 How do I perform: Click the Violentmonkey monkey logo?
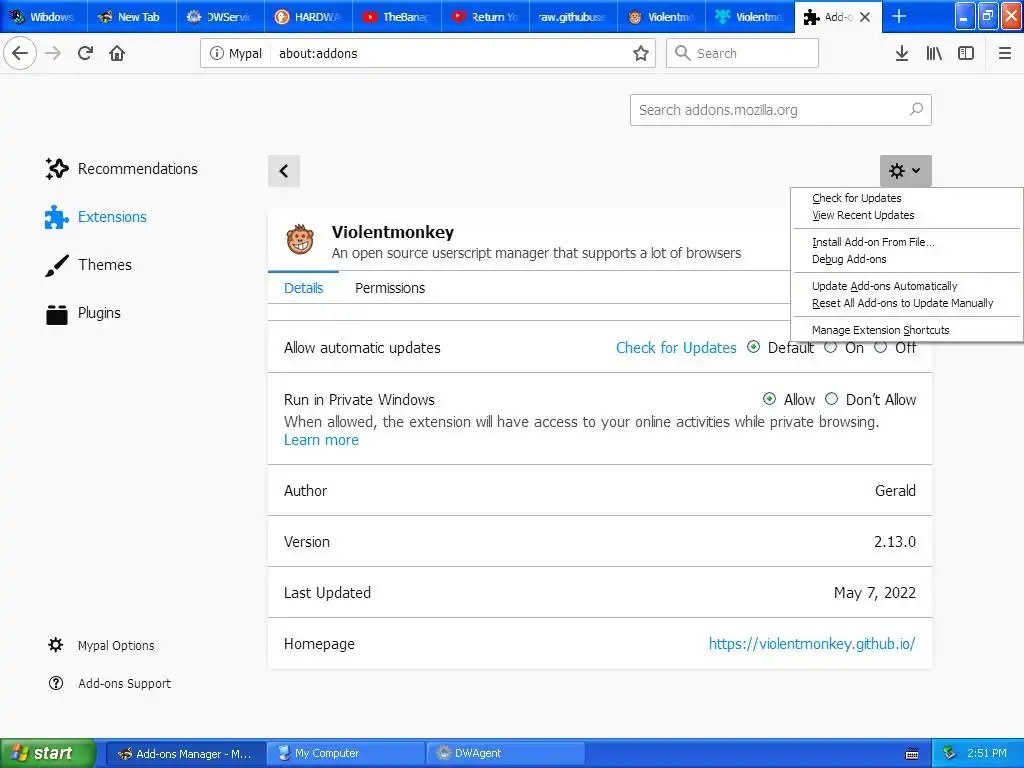point(300,240)
